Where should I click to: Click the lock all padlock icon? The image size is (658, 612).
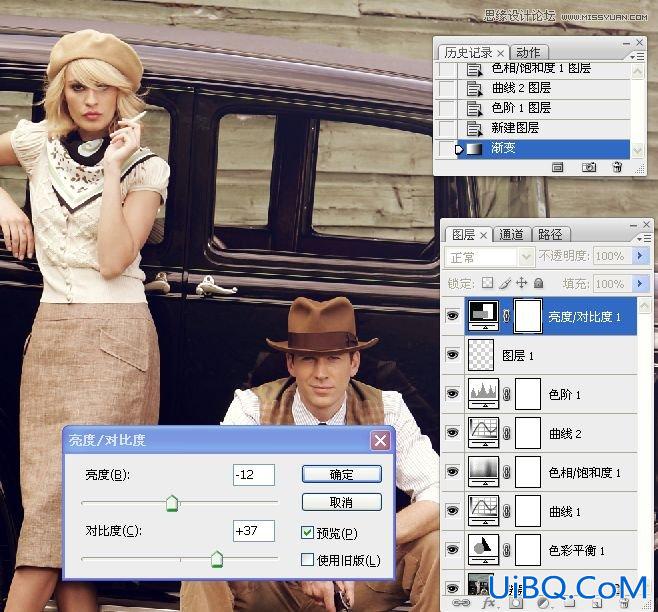click(x=538, y=283)
